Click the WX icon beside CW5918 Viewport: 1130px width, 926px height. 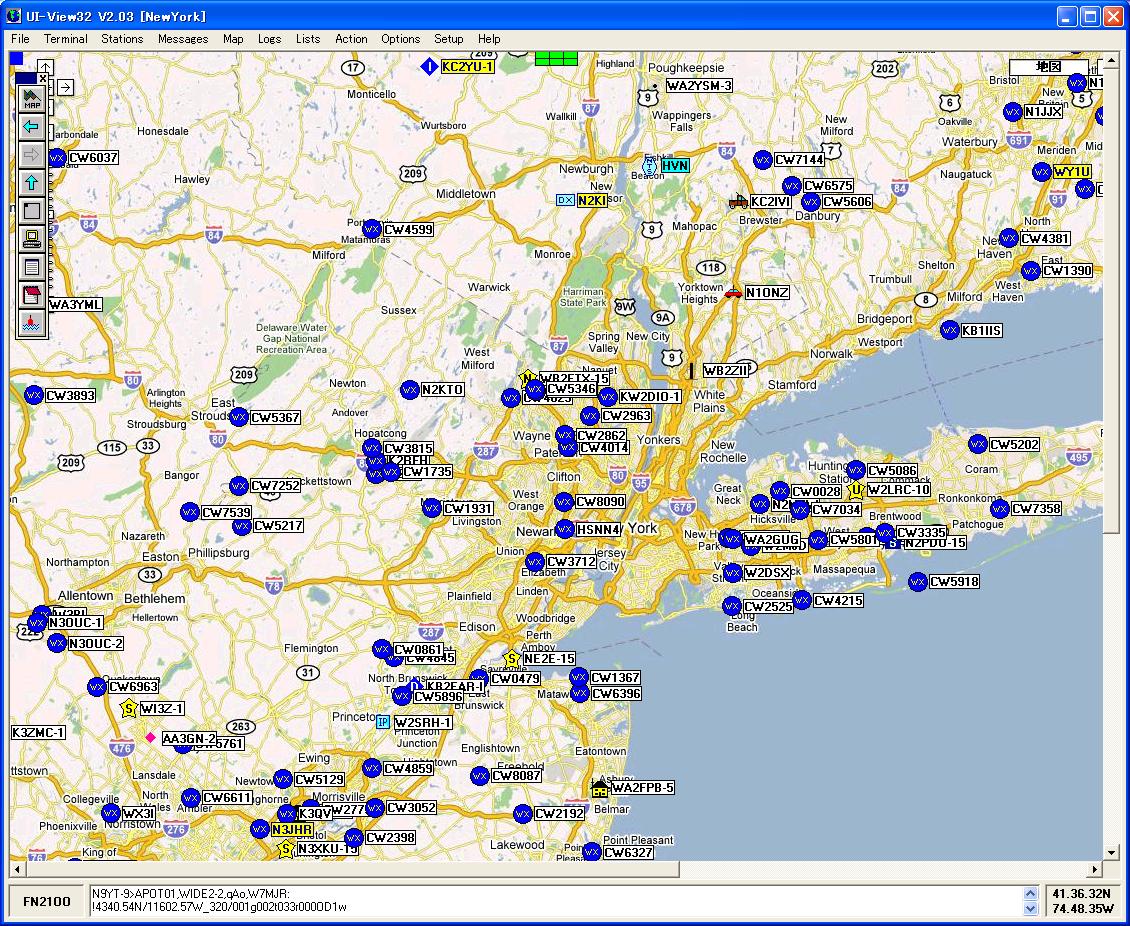[917, 582]
